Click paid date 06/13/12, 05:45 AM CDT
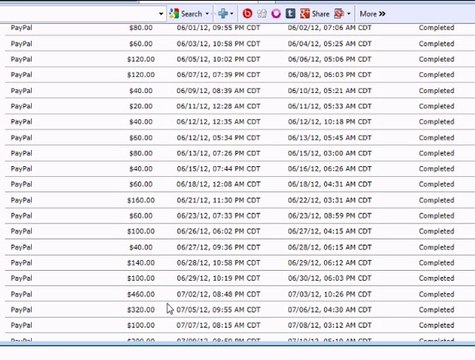The height and width of the screenshot is (360, 475). (329, 138)
